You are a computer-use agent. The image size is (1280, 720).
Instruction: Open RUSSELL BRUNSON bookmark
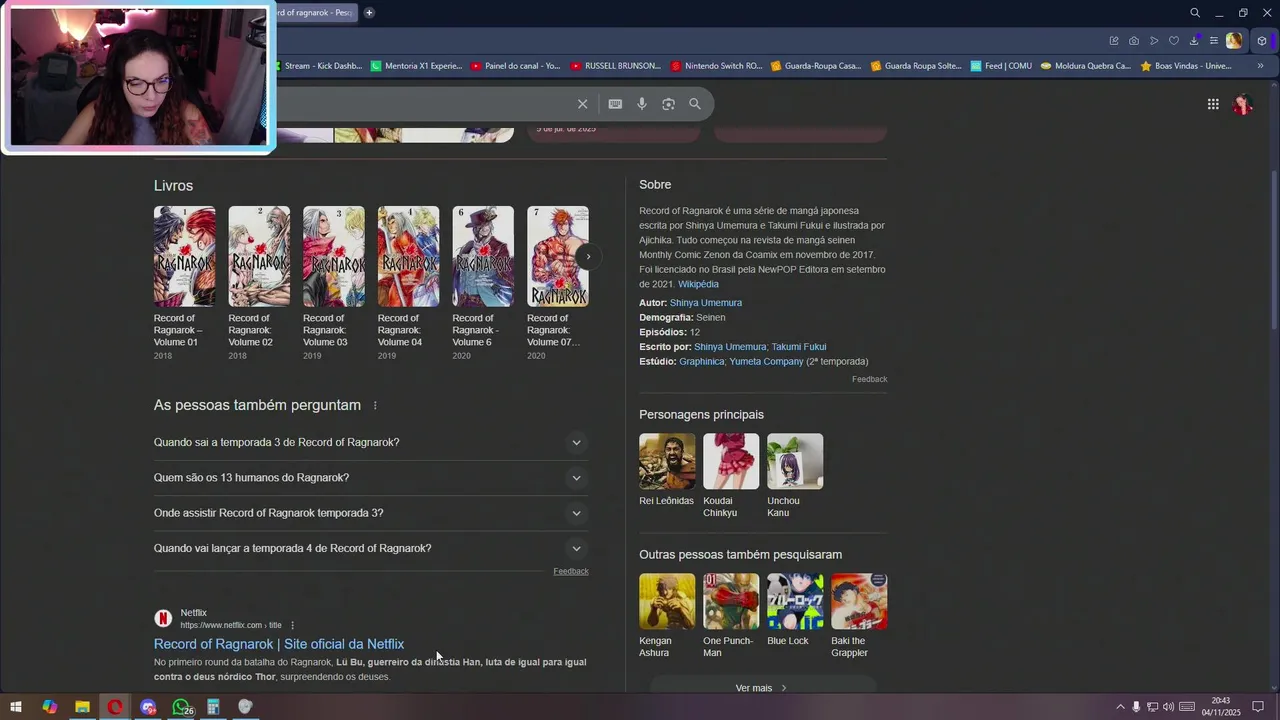(615, 66)
